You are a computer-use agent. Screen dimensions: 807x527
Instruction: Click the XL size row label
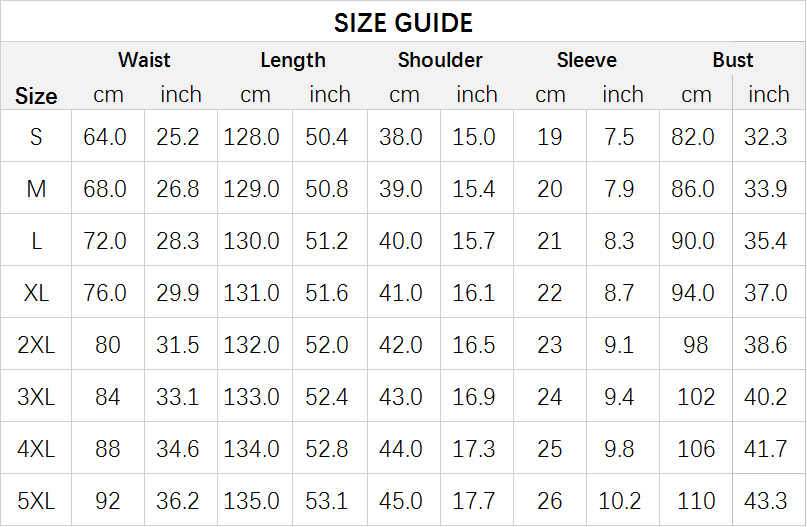tap(36, 293)
